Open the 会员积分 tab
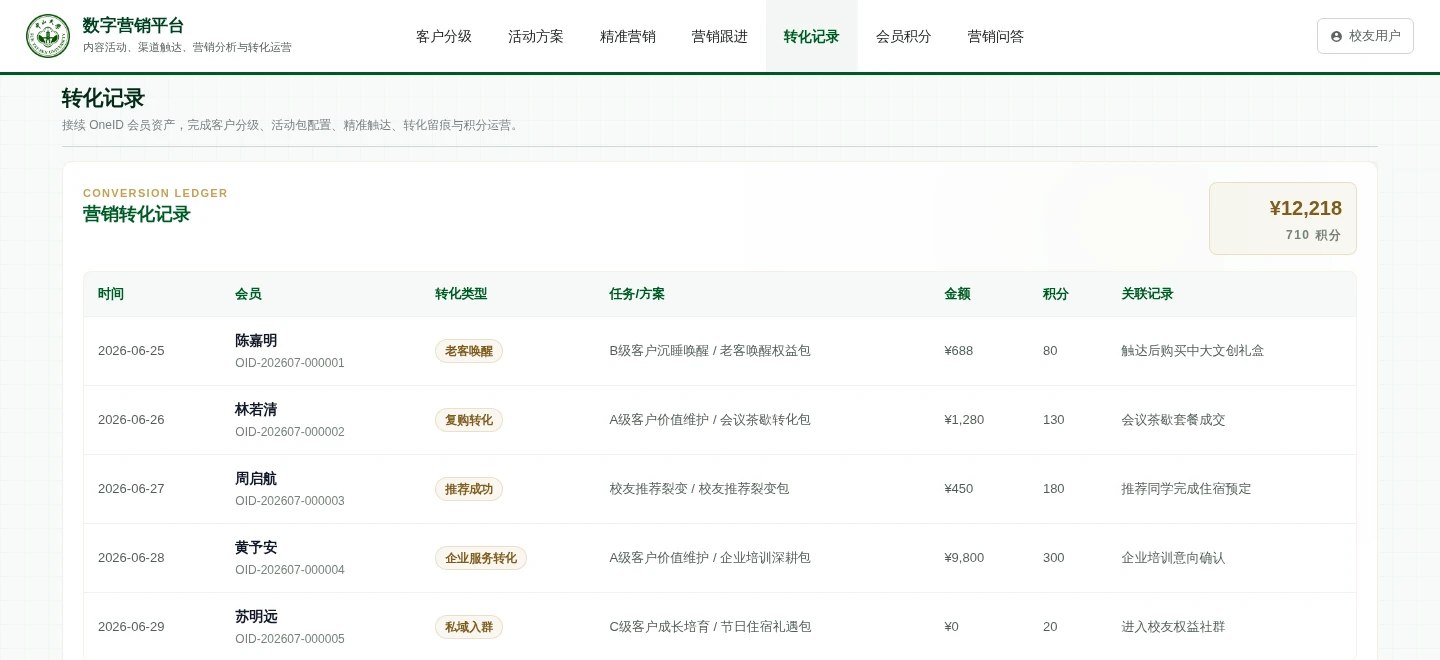The image size is (1440, 660). coord(904,36)
